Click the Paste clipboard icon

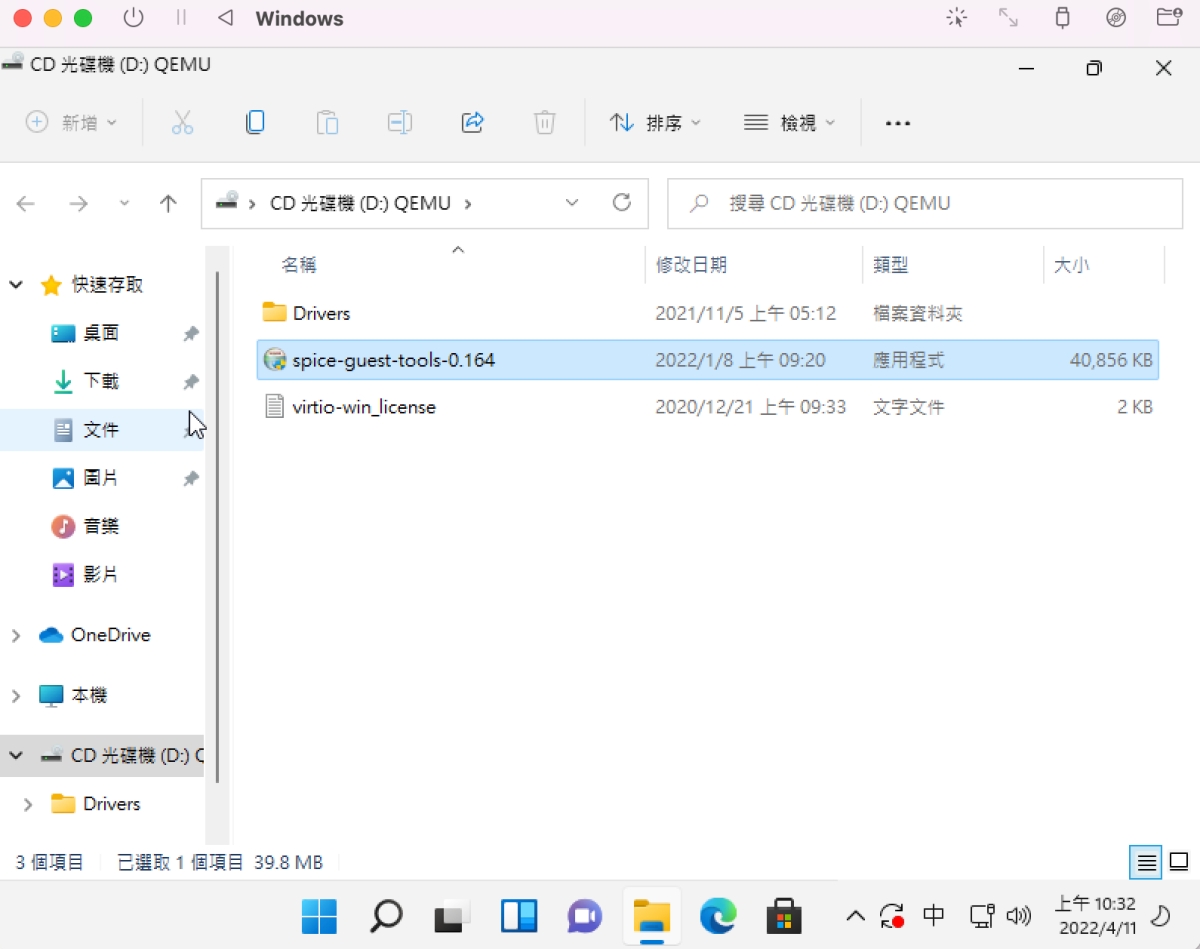pyautogui.click(x=327, y=123)
